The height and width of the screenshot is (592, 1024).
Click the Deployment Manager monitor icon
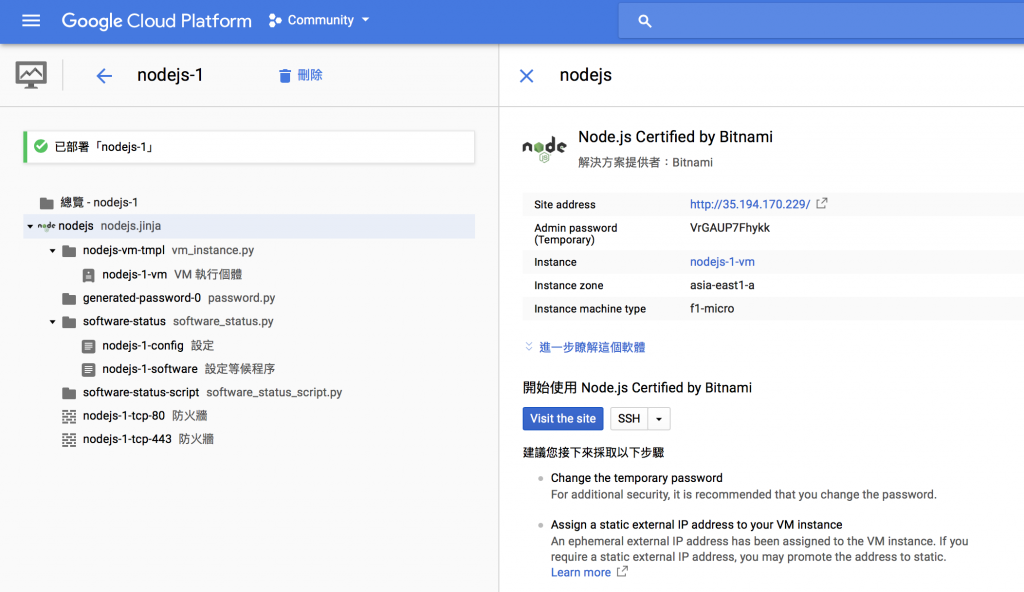point(31,75)
